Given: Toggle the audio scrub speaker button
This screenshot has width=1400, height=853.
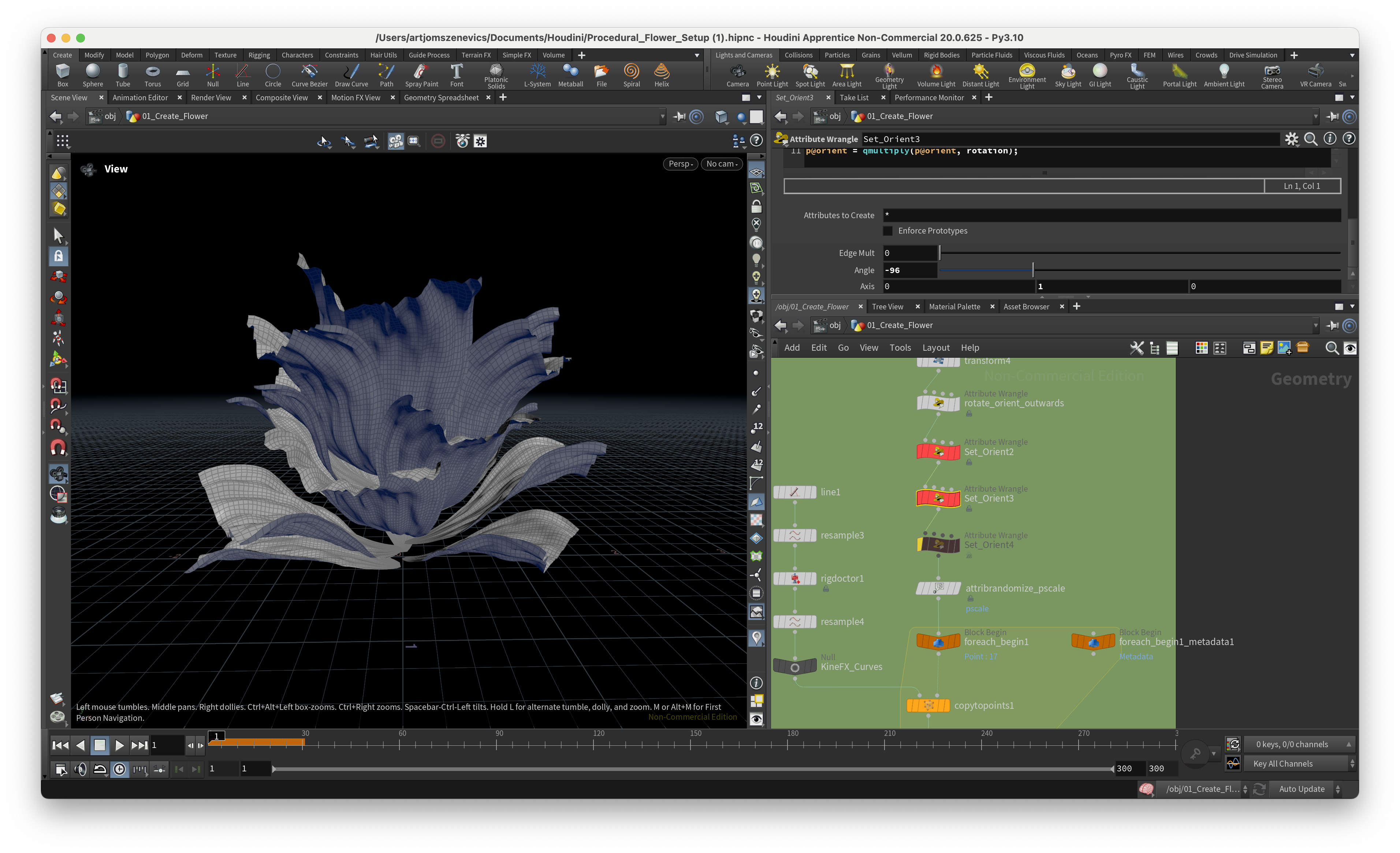Looking at the screenshot, I should 81,769.
